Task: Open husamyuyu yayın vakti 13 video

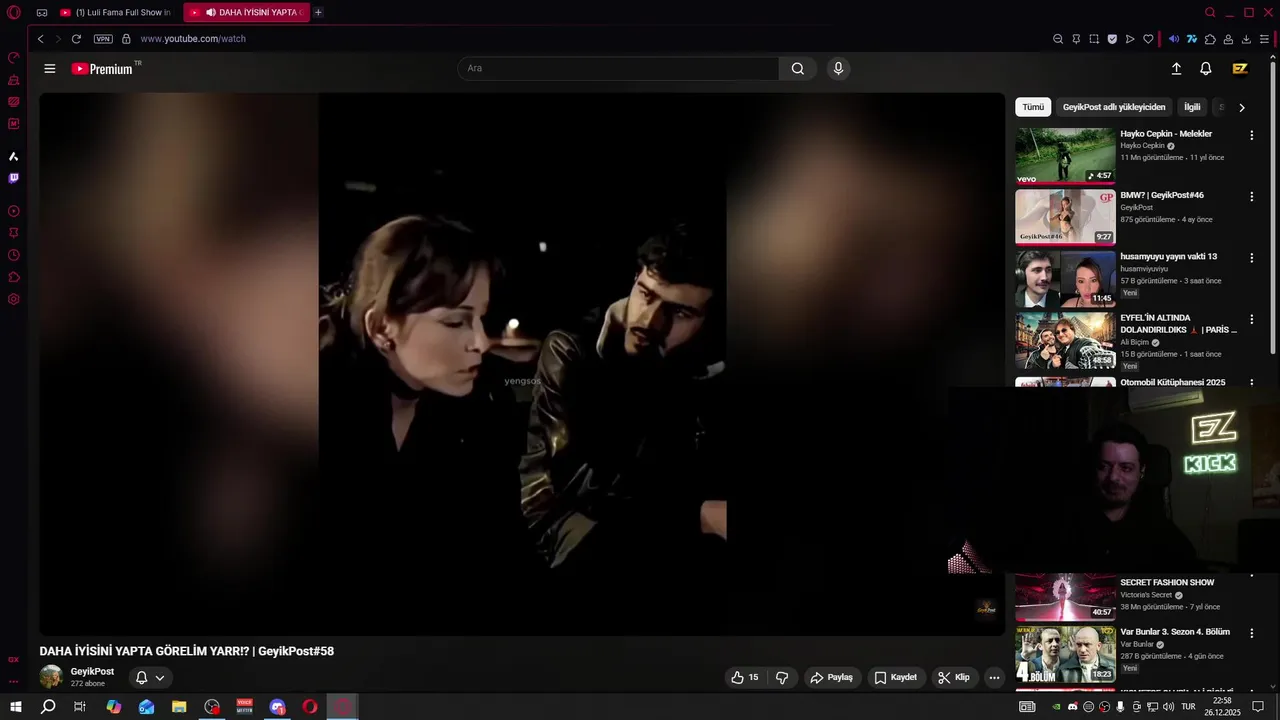Action: [1065, 279]
